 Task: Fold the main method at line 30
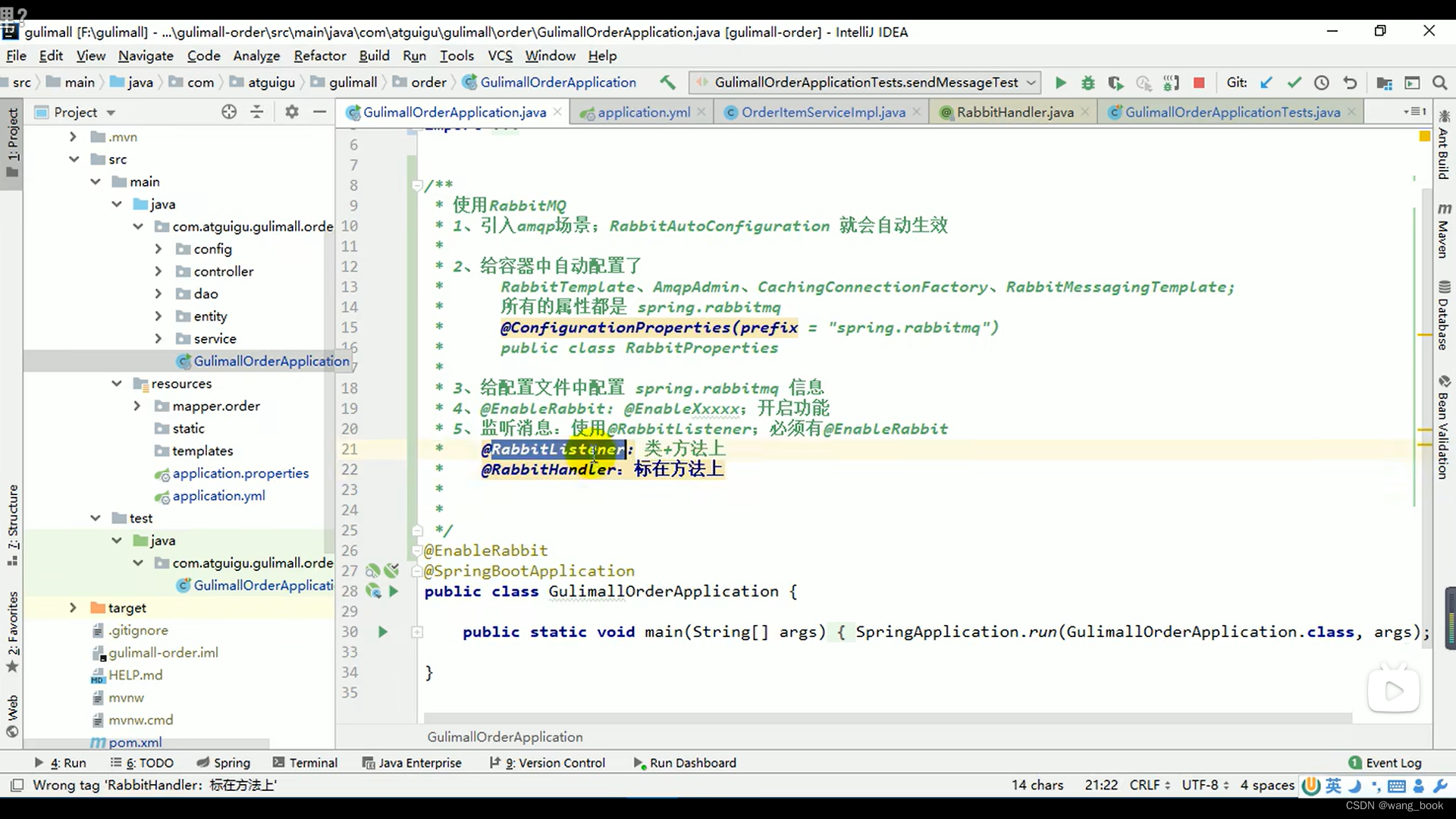coord(417,632)
